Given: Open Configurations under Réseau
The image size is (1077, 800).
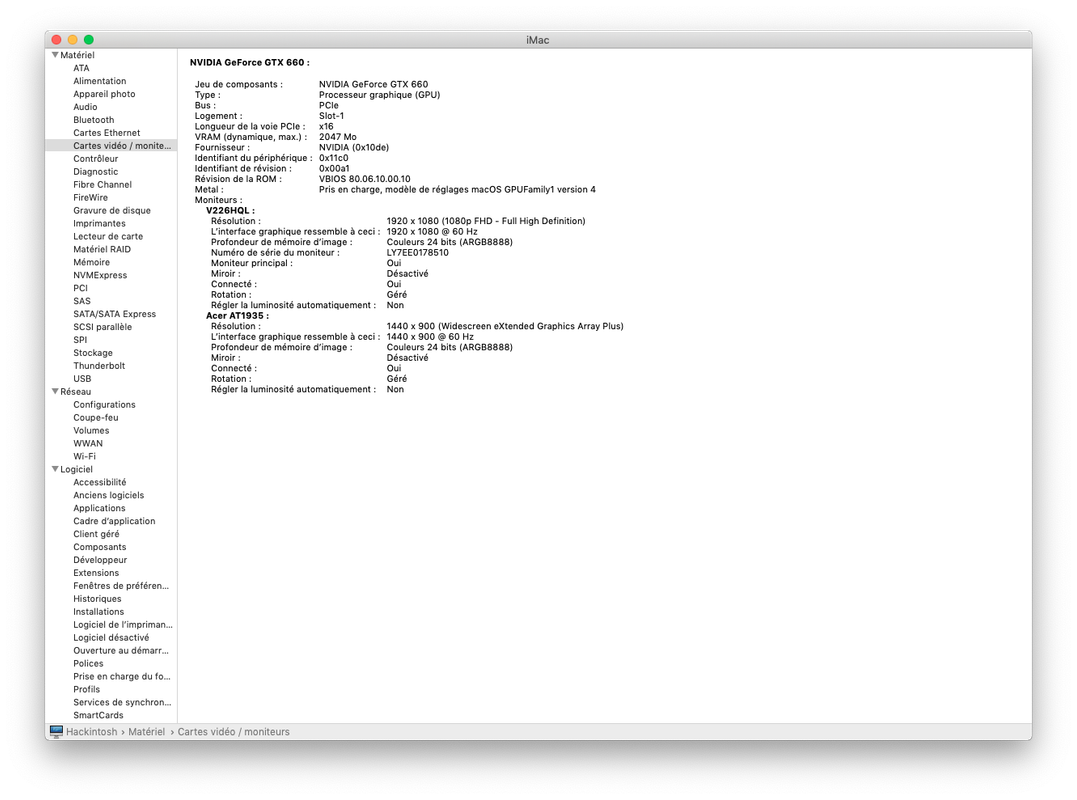Looking at the screenshot, I should pos(104,405).
